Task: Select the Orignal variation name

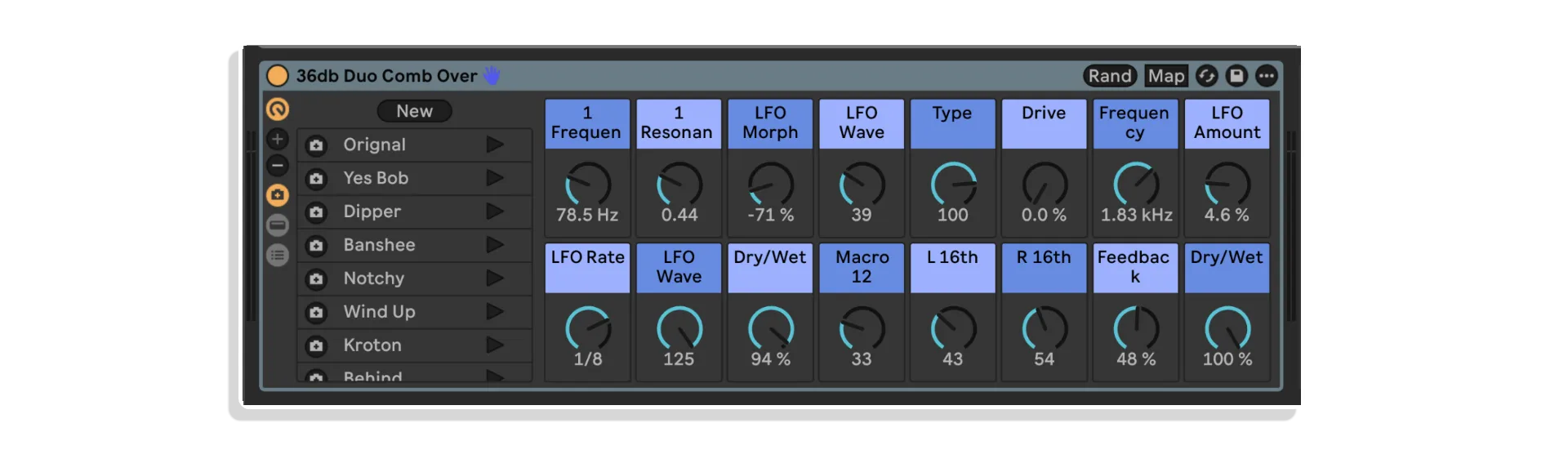Action: point(374,145)
